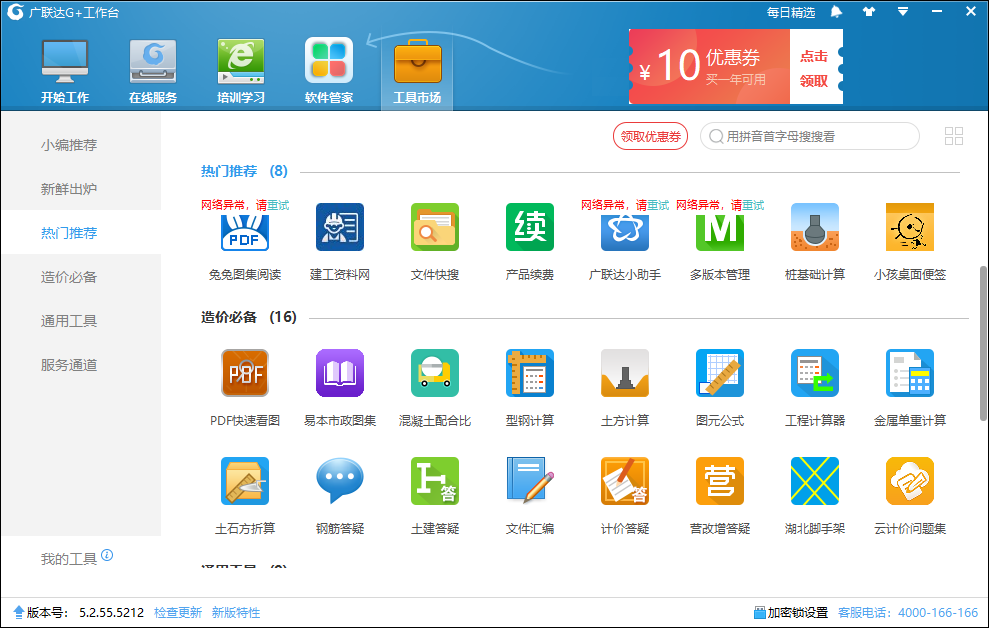
Task: Focus the 用拼音首字母搜搜看 search field
Action: tap(810, 136)
